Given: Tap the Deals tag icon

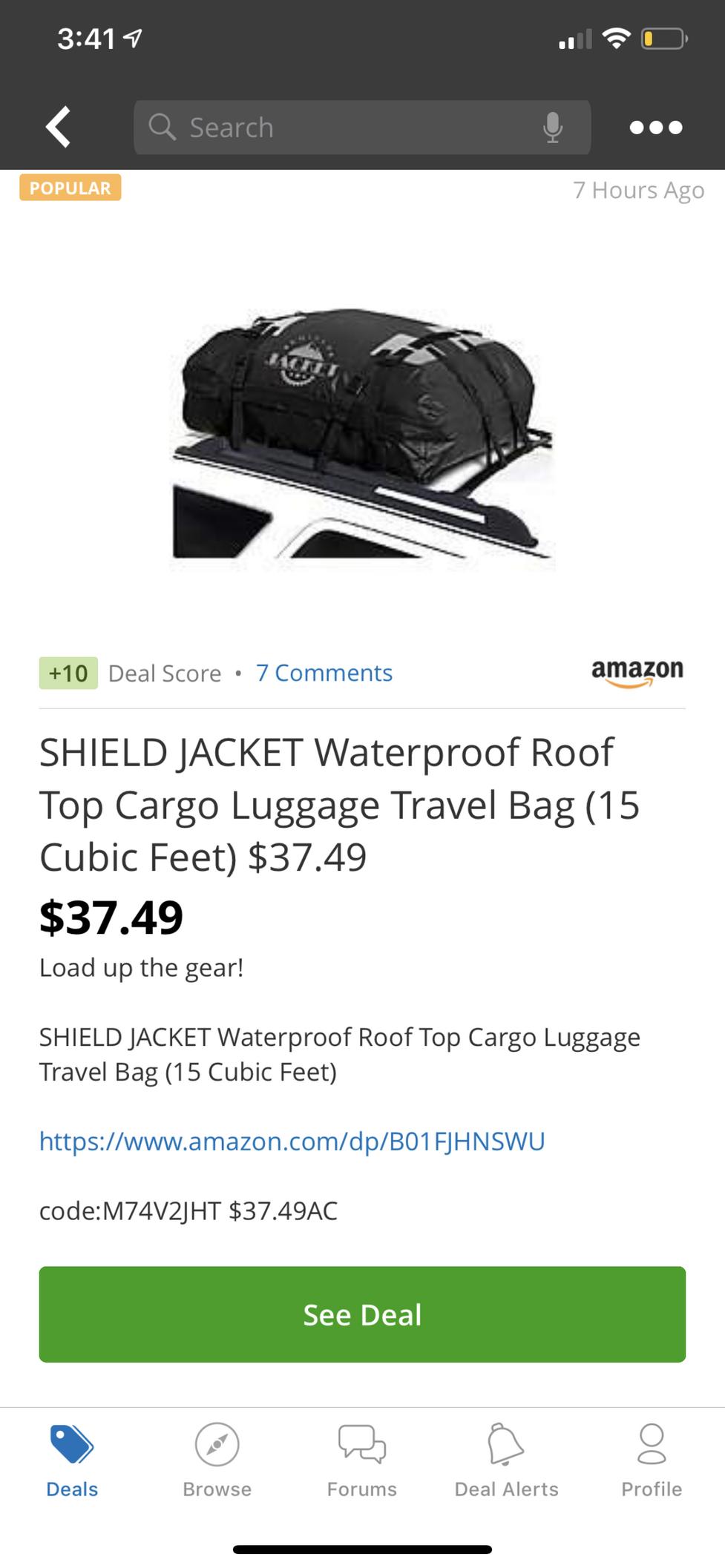Looking at the screenshot, I should coord(72,1443).
